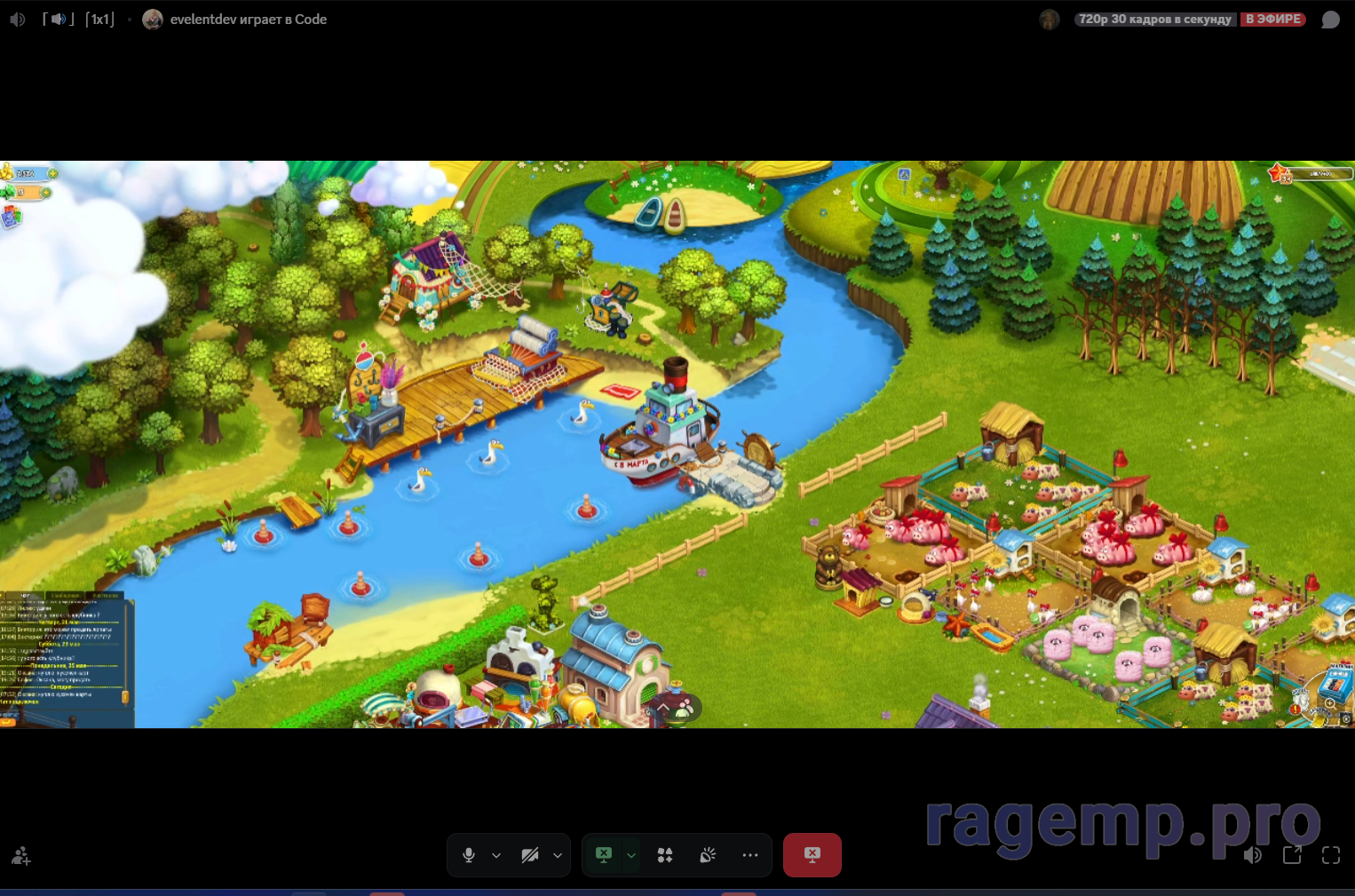Open the chat bubble icon
Viewport: 1355px width, 896px height.
coord(1330,20)
